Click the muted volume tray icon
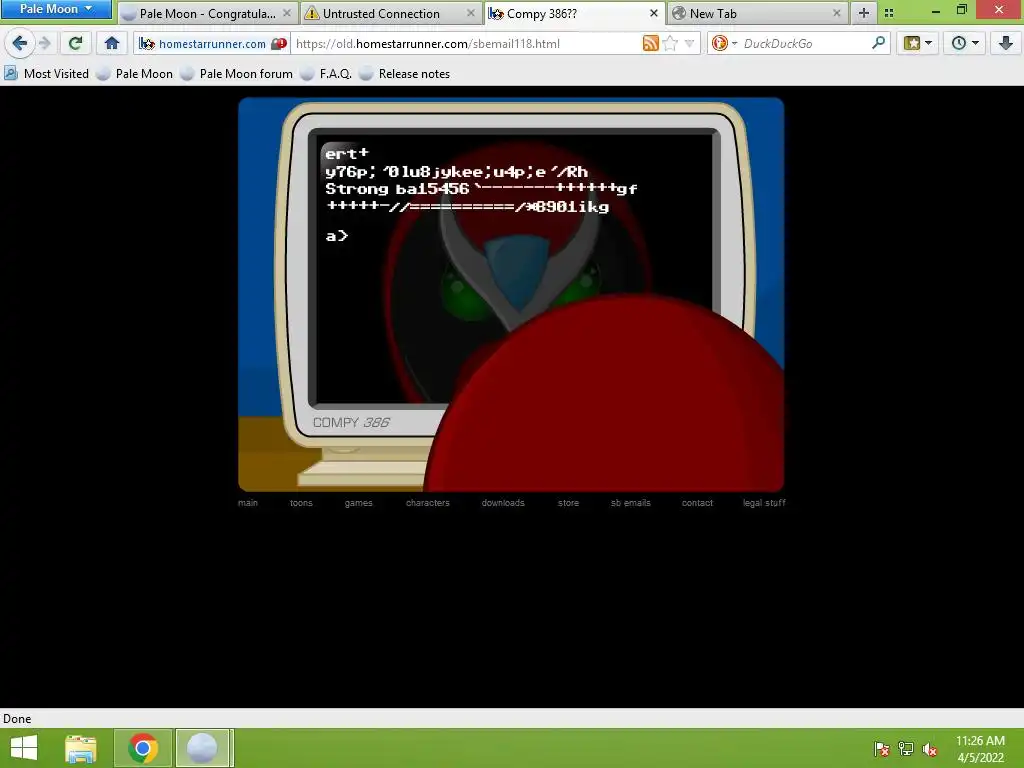1024x768 pixels. click(x=930, y=749)
